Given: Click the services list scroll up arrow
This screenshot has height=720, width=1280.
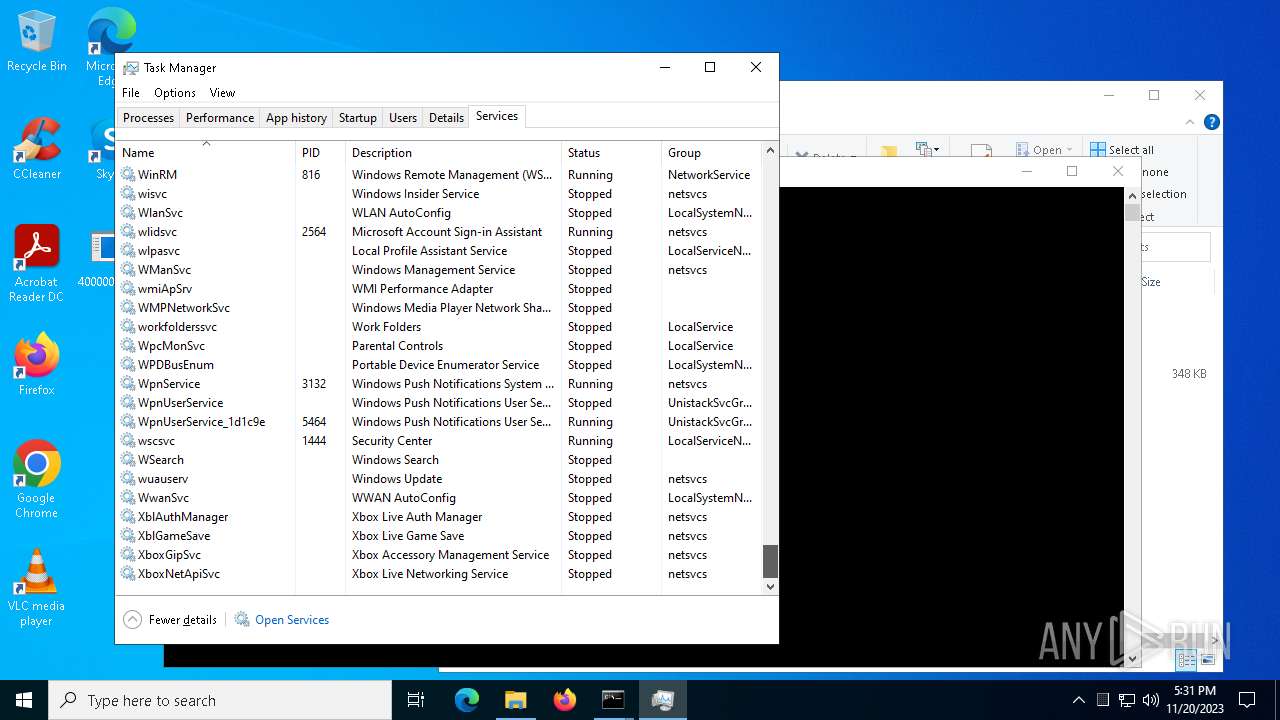Looking at the screenshot, I should (770, 150).
